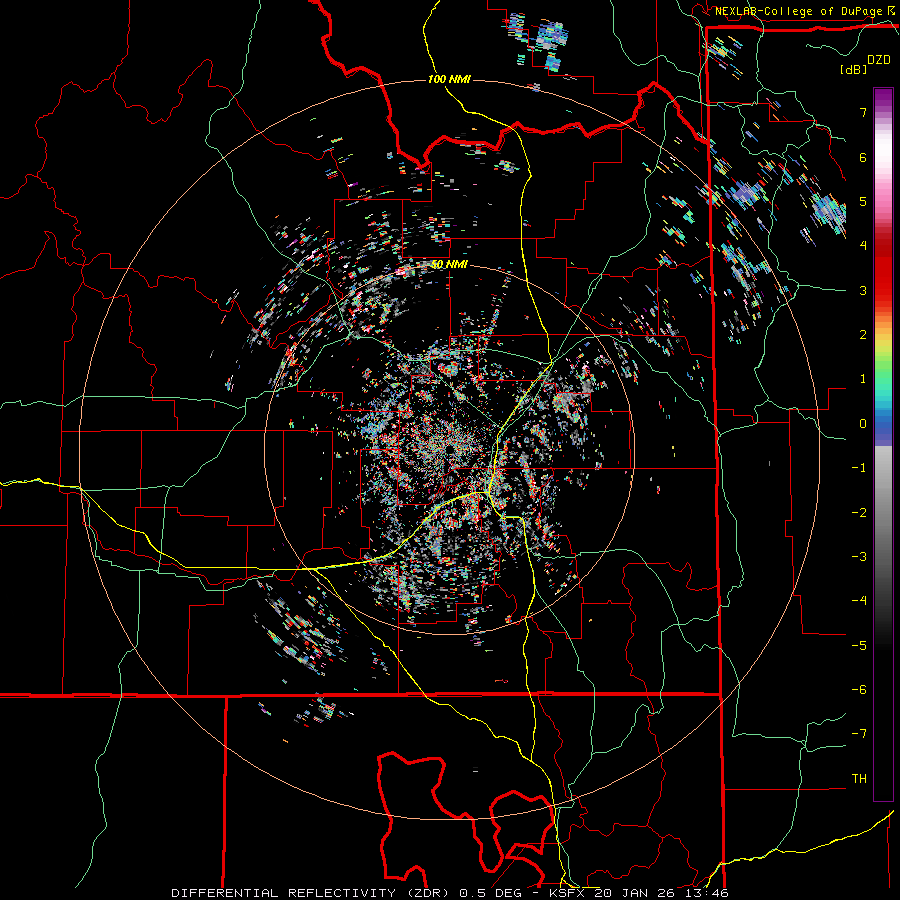Image resolution: width=900 pixels, height=900 pixels.
Task: Click the "3" value on color scale
Action: [x=863, y=290]
